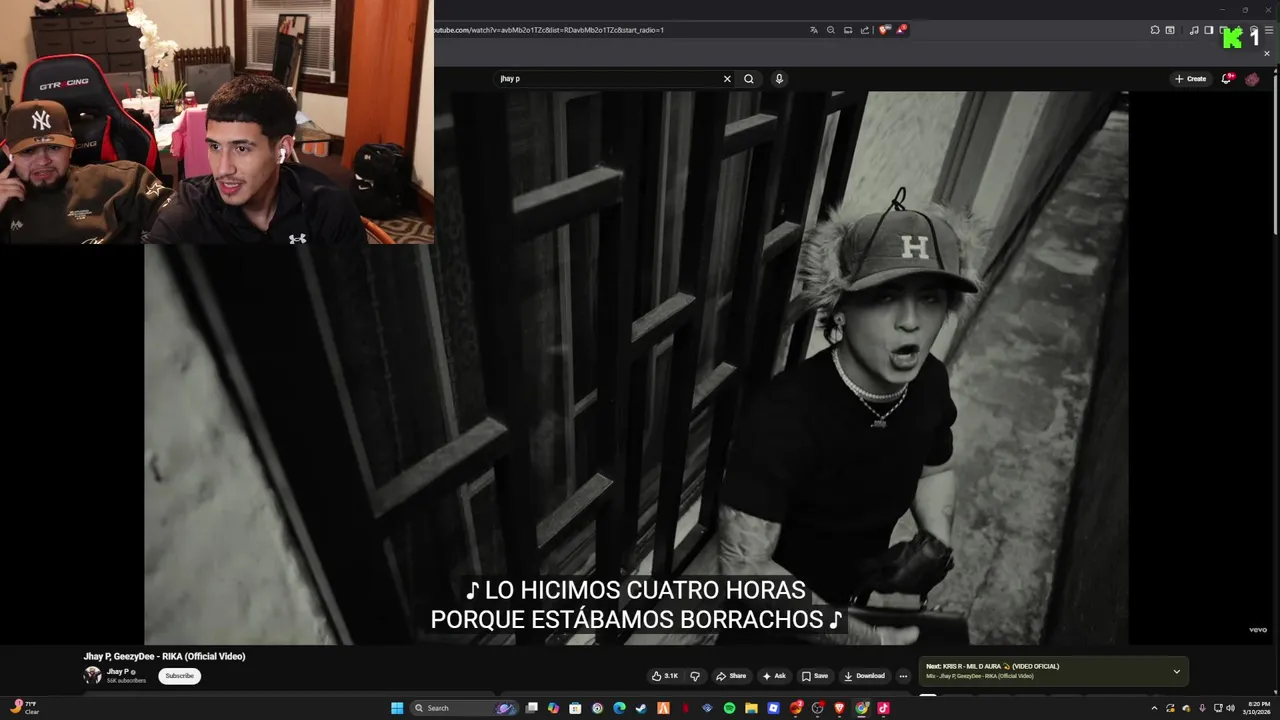Open the weather widget showing Clear

25,708
